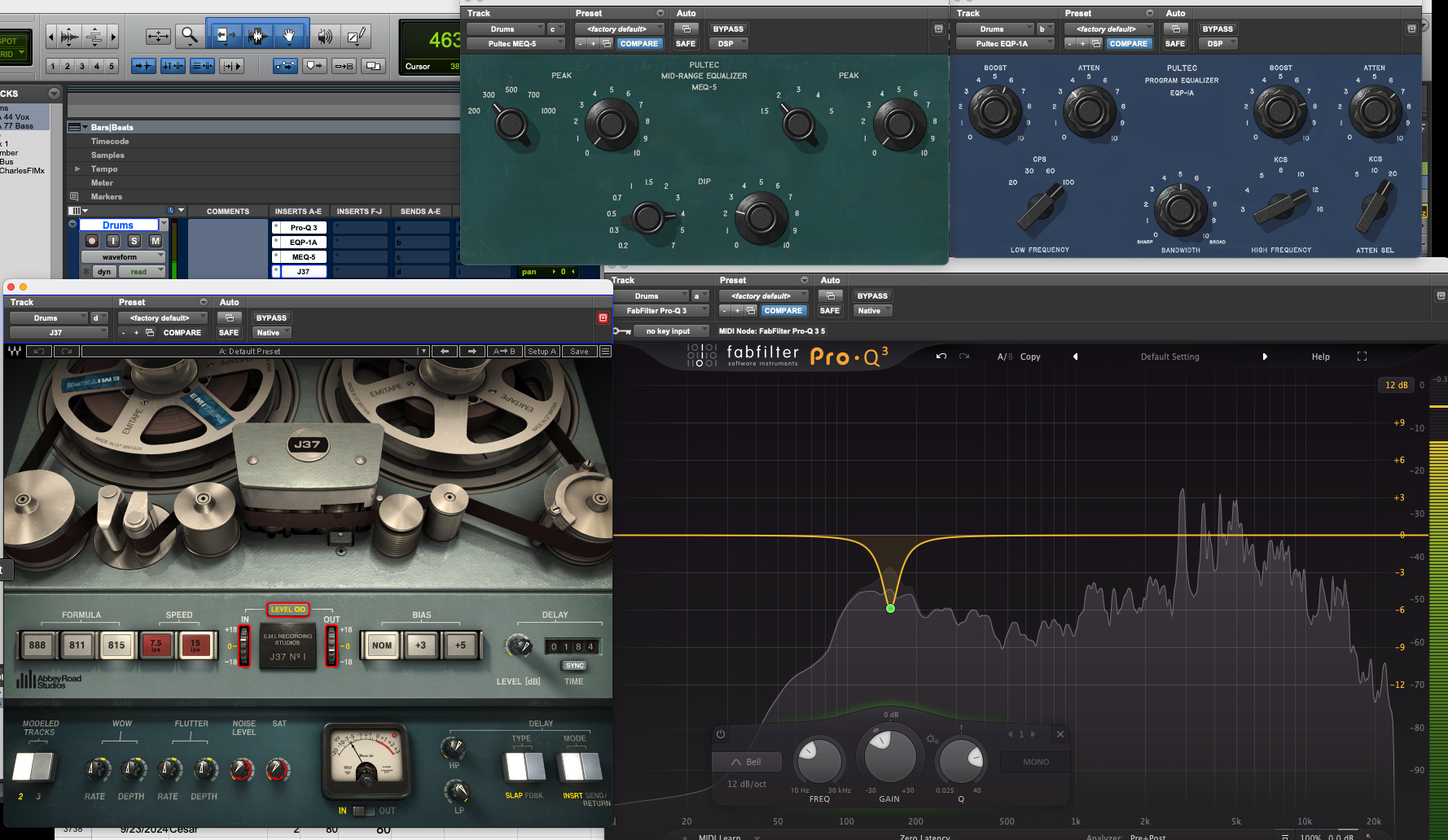This screenshot has width=1448, height=840.
Task: Select J37 speed 15 ips
Action: (195, 645)
